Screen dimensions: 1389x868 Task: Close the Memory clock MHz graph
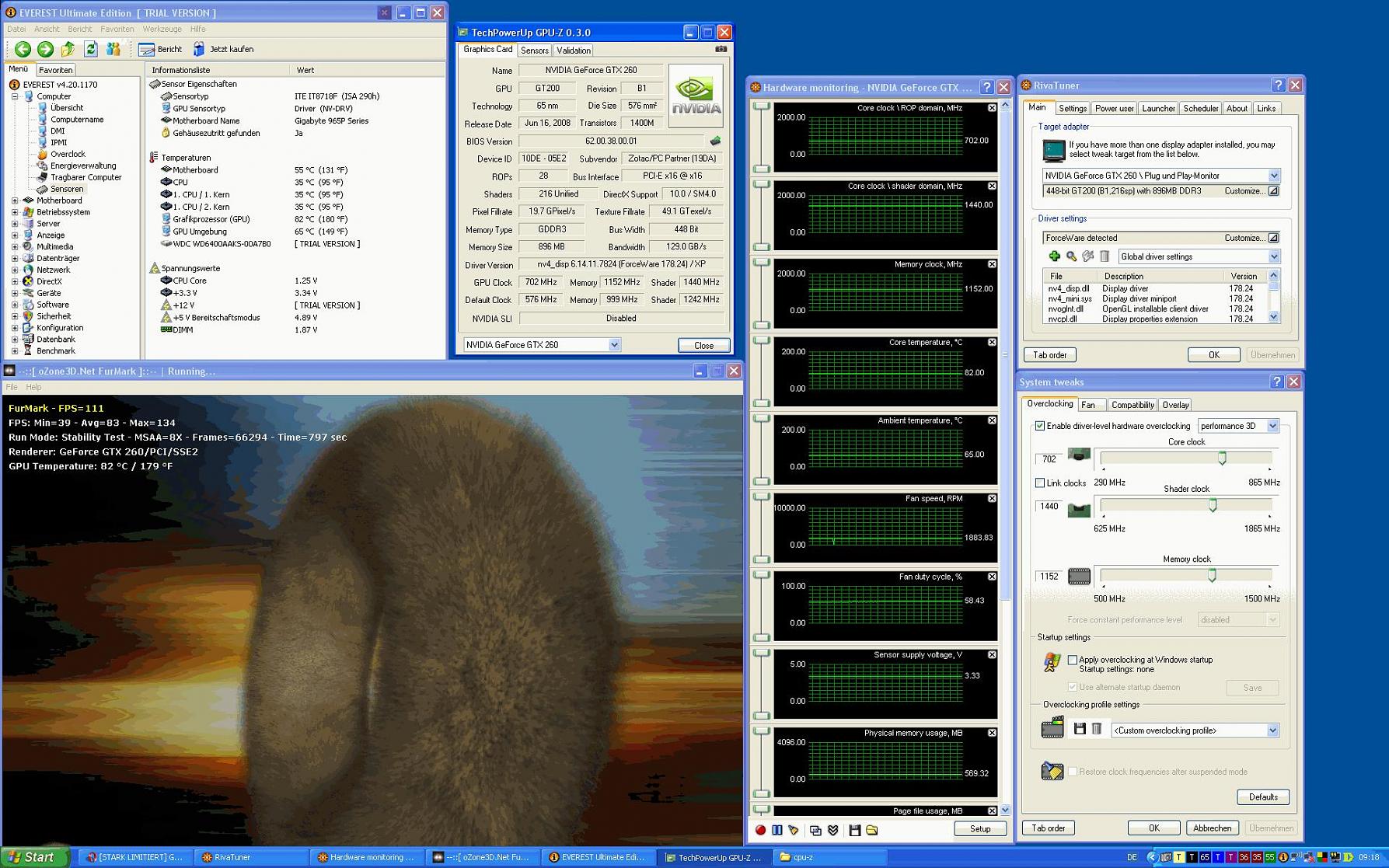tap(992, 264)
